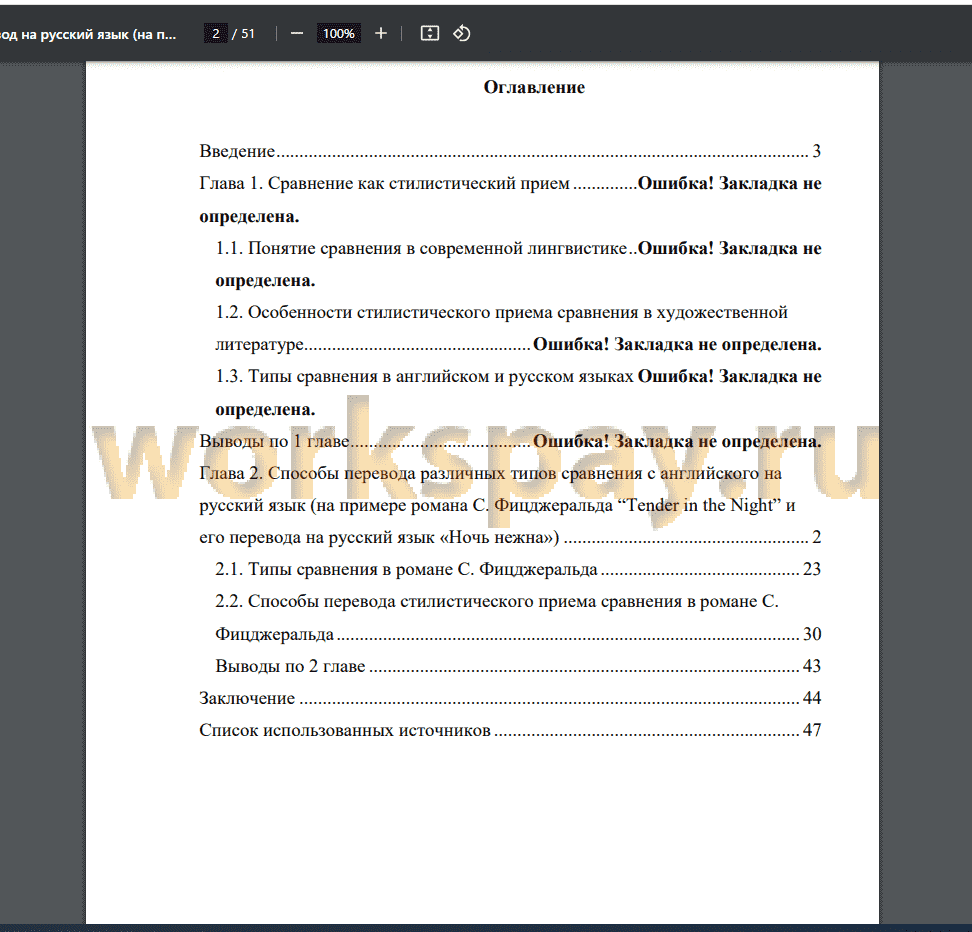Click the fit to page icon

point(430,33)
